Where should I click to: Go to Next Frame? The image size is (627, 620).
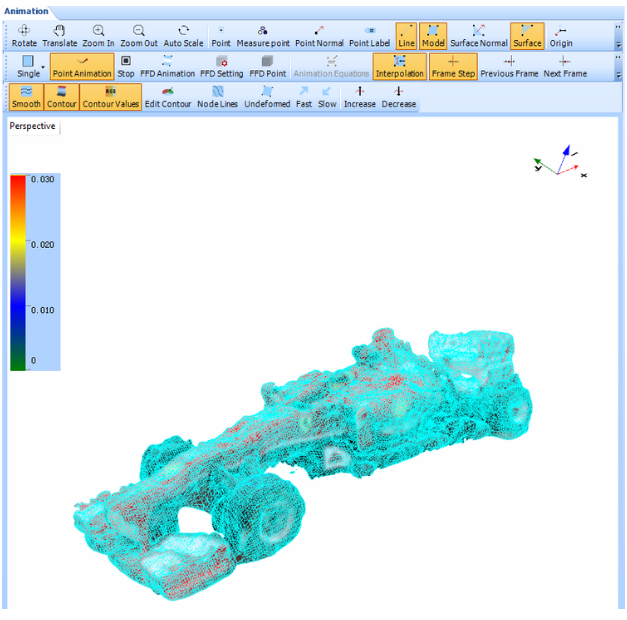[x=565, y=67]
